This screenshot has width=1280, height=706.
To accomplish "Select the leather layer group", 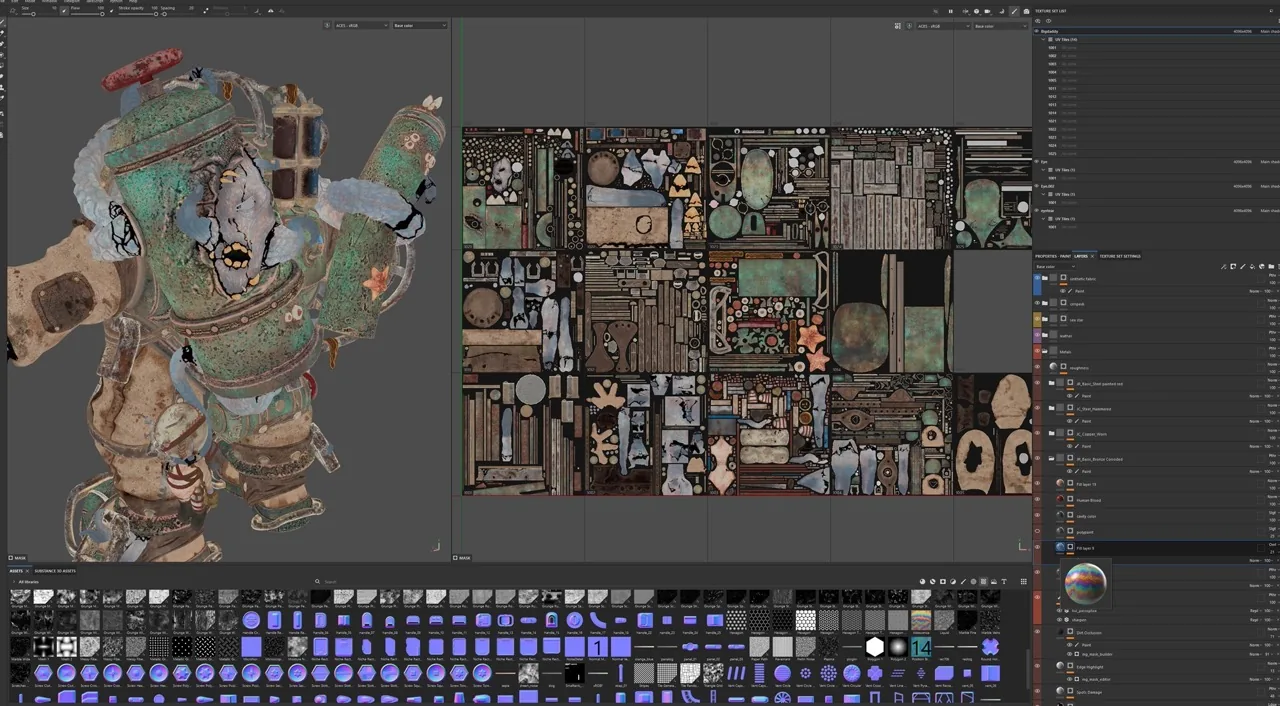I will click(x=1156, y=335).
